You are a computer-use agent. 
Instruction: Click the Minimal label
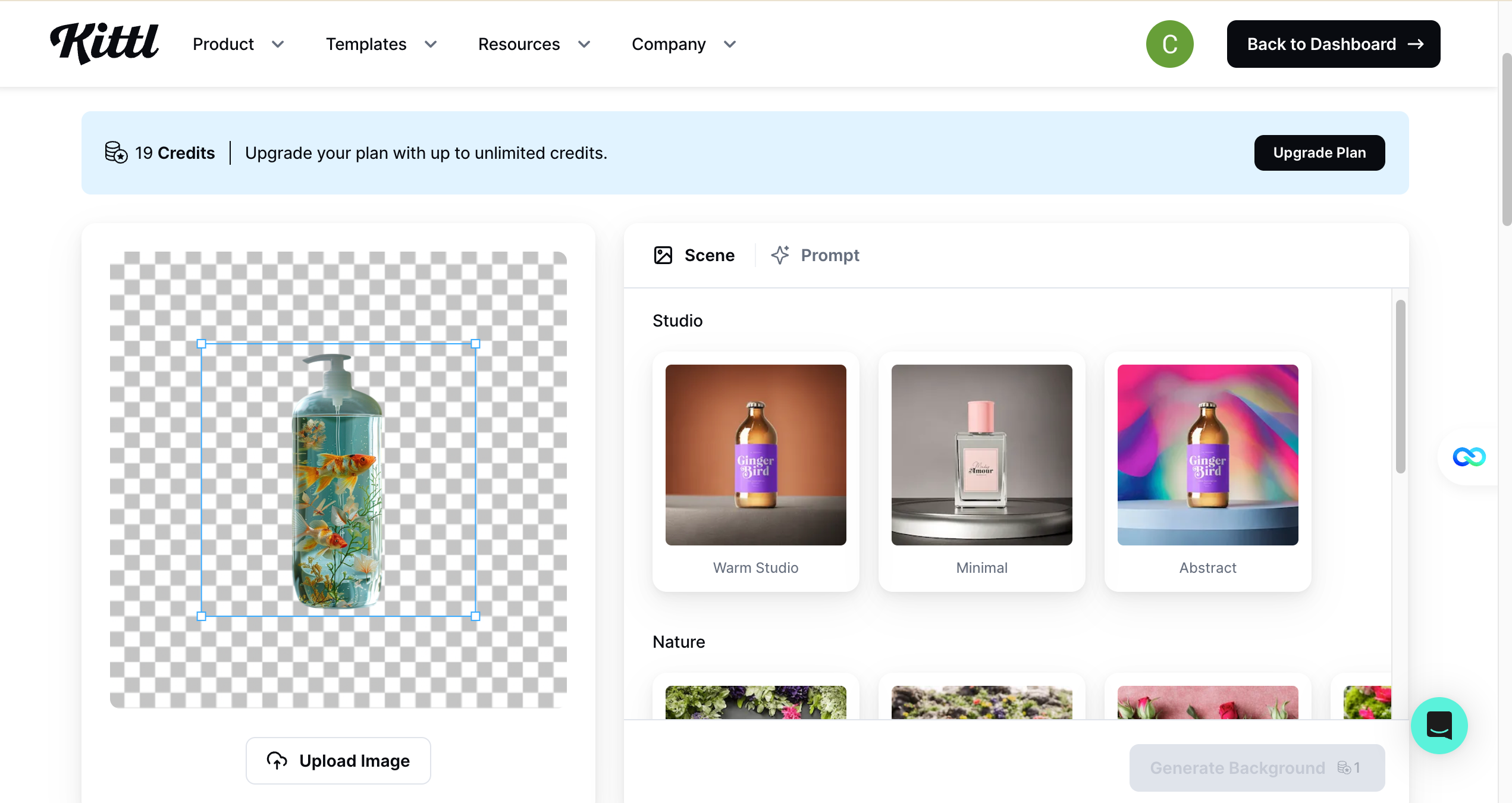point(981,568)
